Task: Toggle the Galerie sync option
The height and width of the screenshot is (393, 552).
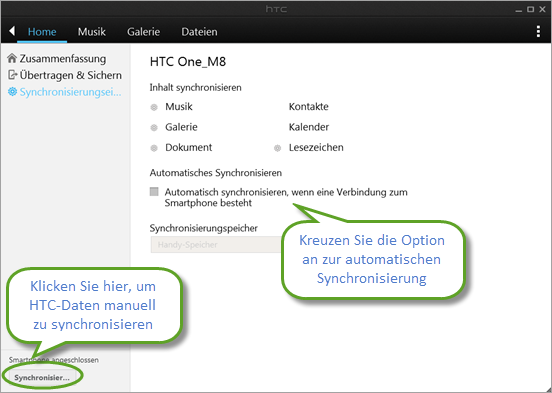Action: (154, 127)
